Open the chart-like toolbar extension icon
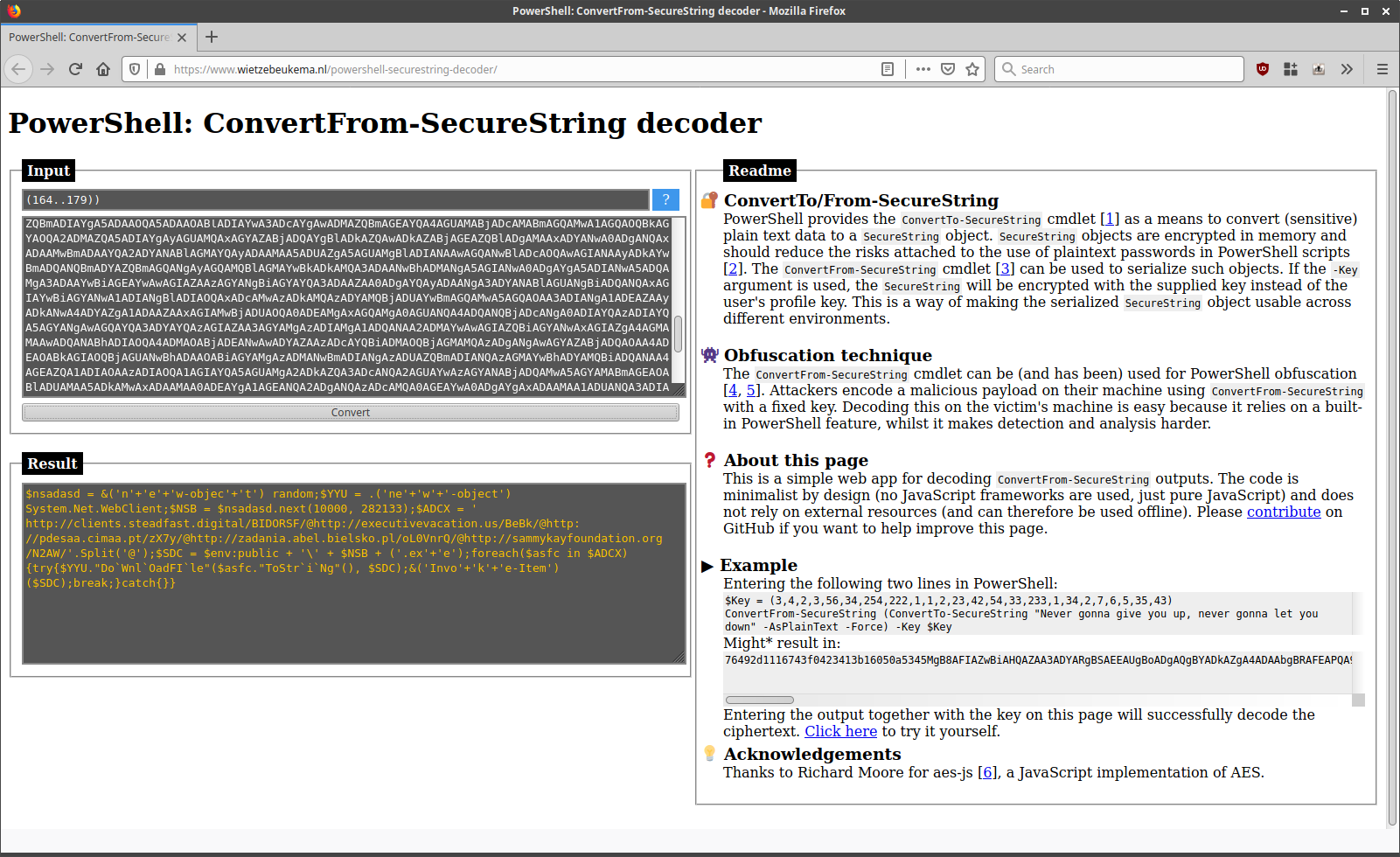 pos(1319,69)
